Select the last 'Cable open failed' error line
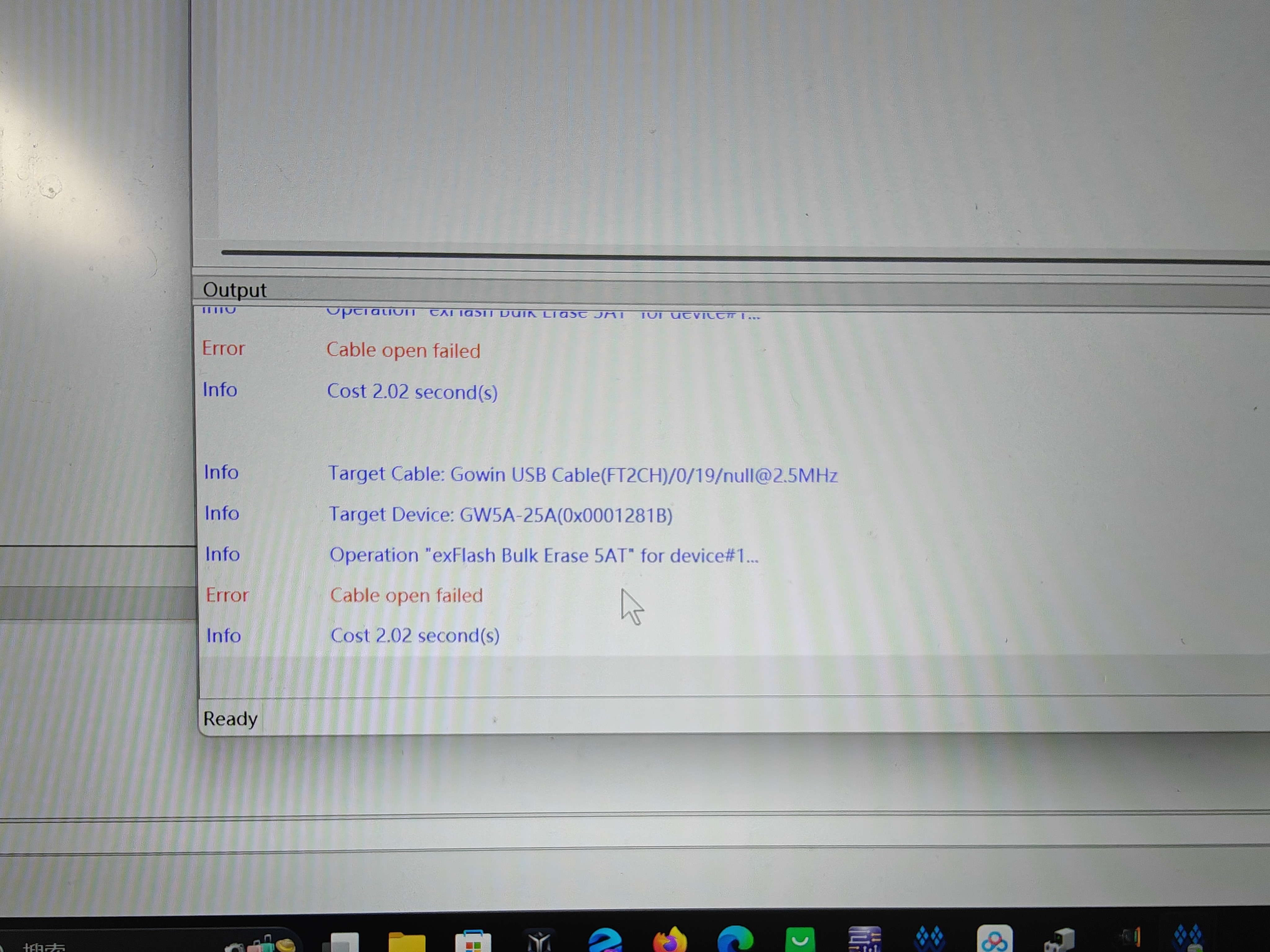 click(406, 595)
